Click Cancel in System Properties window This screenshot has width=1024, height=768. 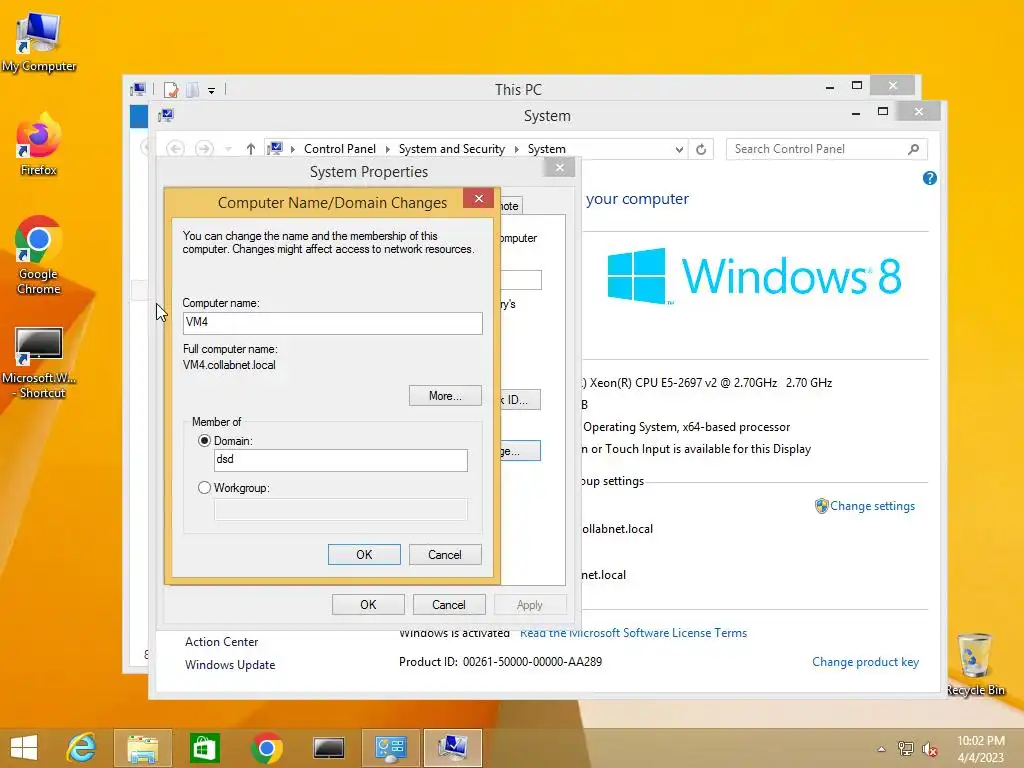click(449, 605)
